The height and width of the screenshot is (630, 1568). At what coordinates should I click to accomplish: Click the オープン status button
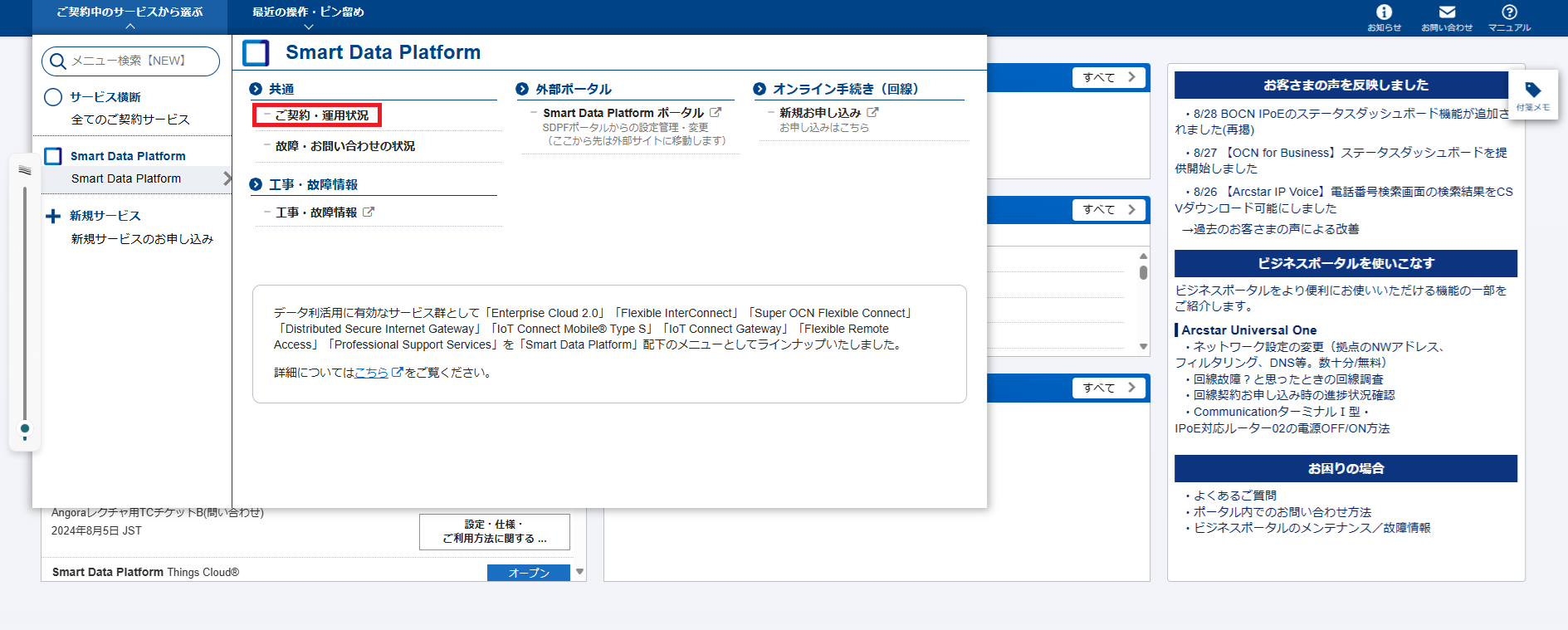(x=528, y=573)
